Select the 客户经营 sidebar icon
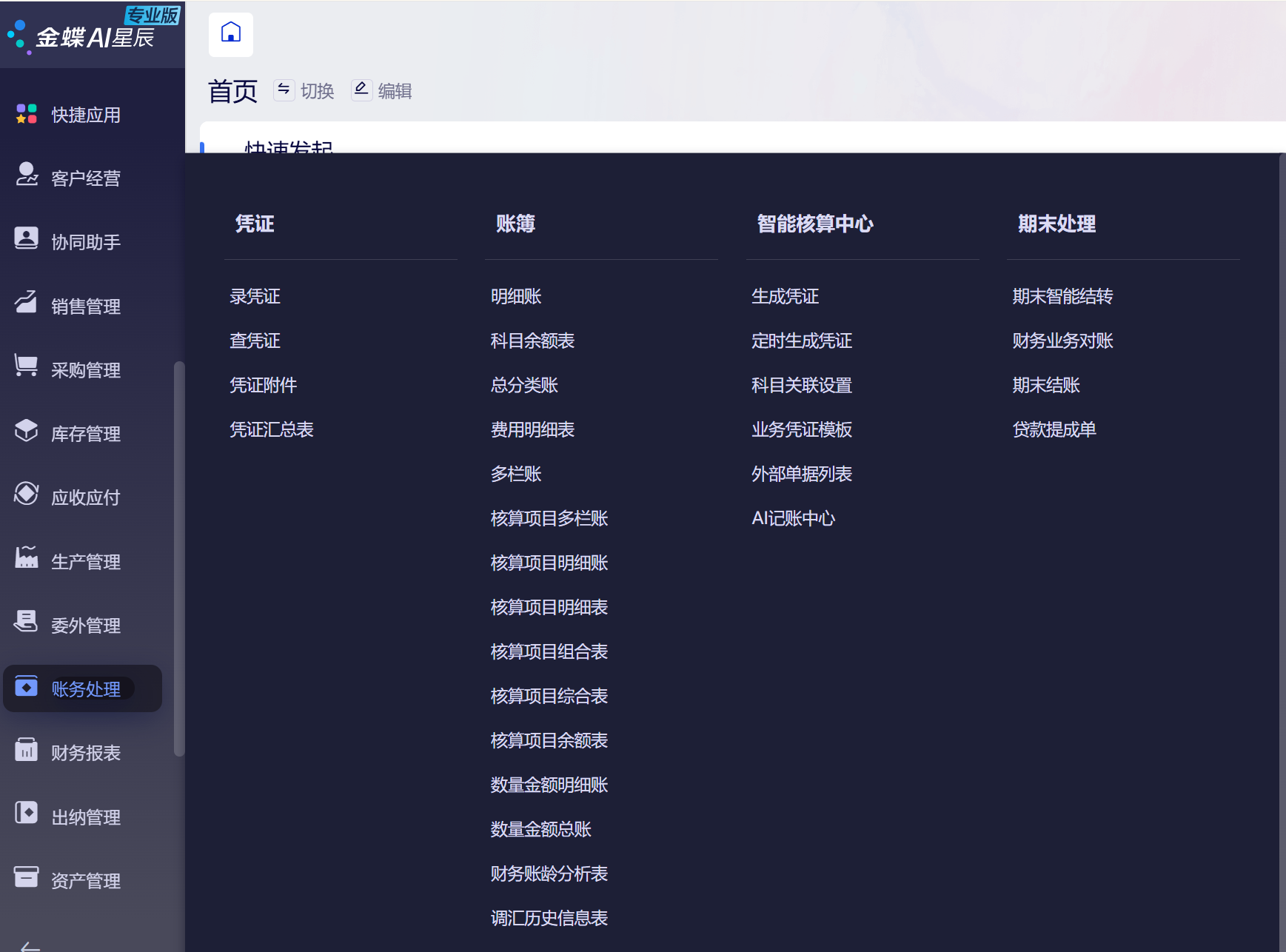The width and height of the screenshot is (1286, 952). click(27, 175)
